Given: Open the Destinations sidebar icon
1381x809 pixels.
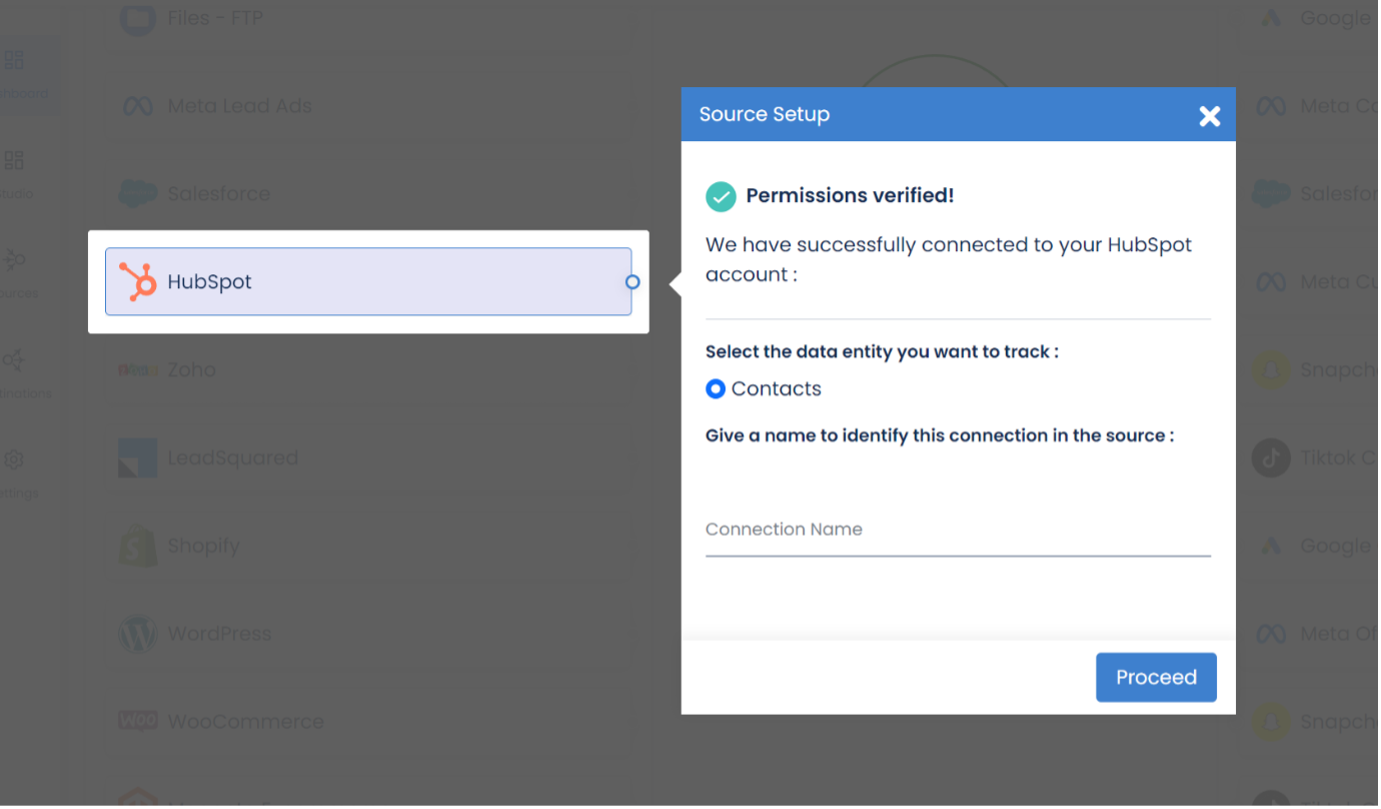Looking at the screenshot, I should (x=13, y=361).
